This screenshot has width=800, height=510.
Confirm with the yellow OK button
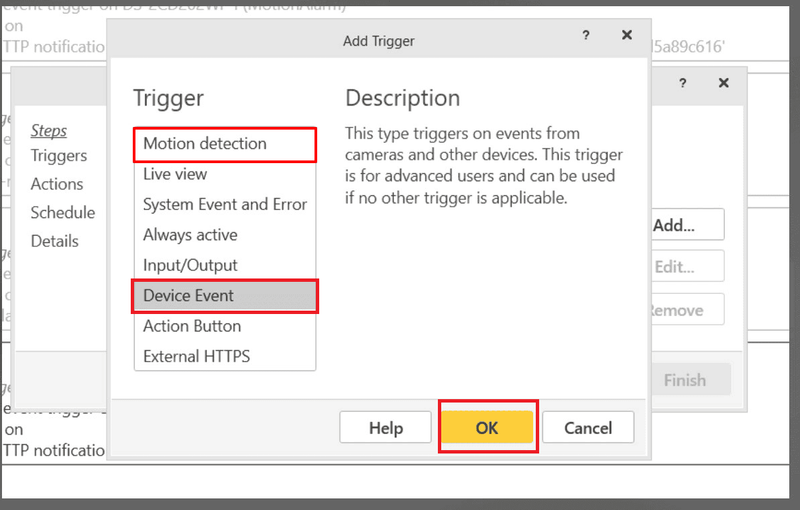tap(487, 427)
